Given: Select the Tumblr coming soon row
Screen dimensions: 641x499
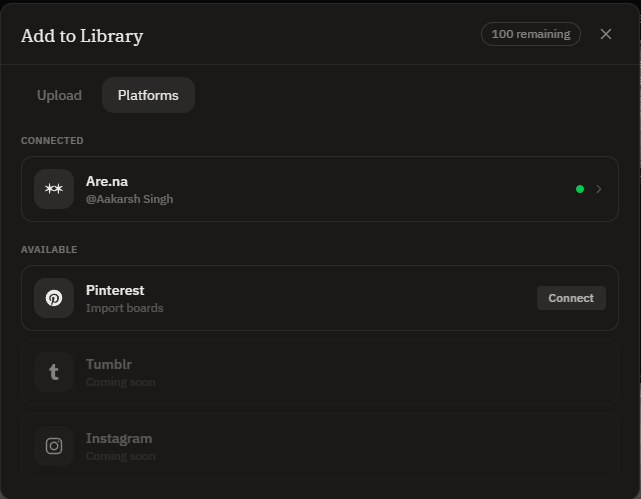Looking at the screenshot, I should click(x=320, y=372).
